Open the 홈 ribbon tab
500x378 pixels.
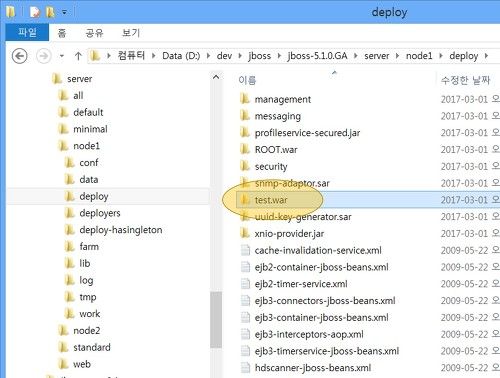62,33
